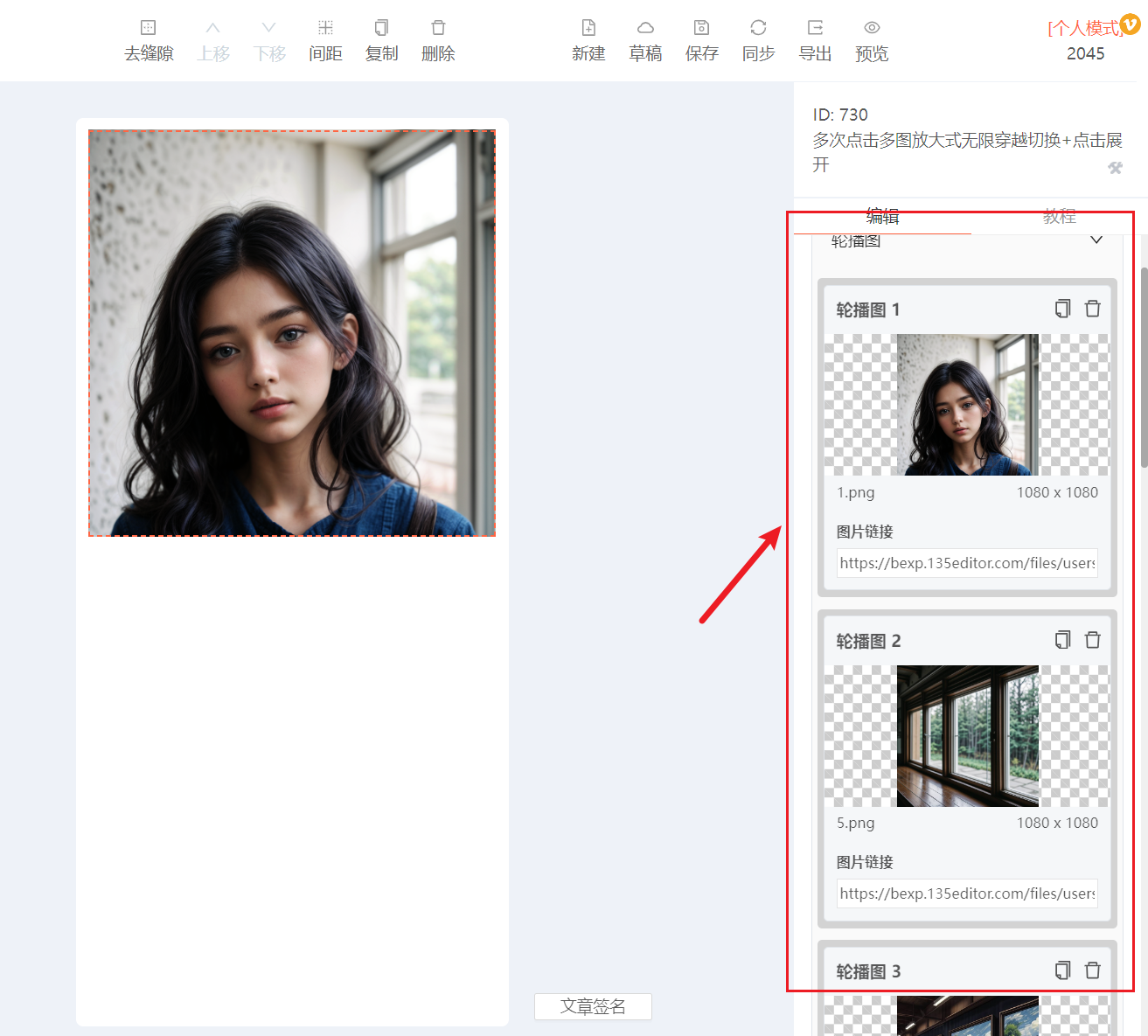Click the 轮播图 1 card title

[x=868, y=309]
